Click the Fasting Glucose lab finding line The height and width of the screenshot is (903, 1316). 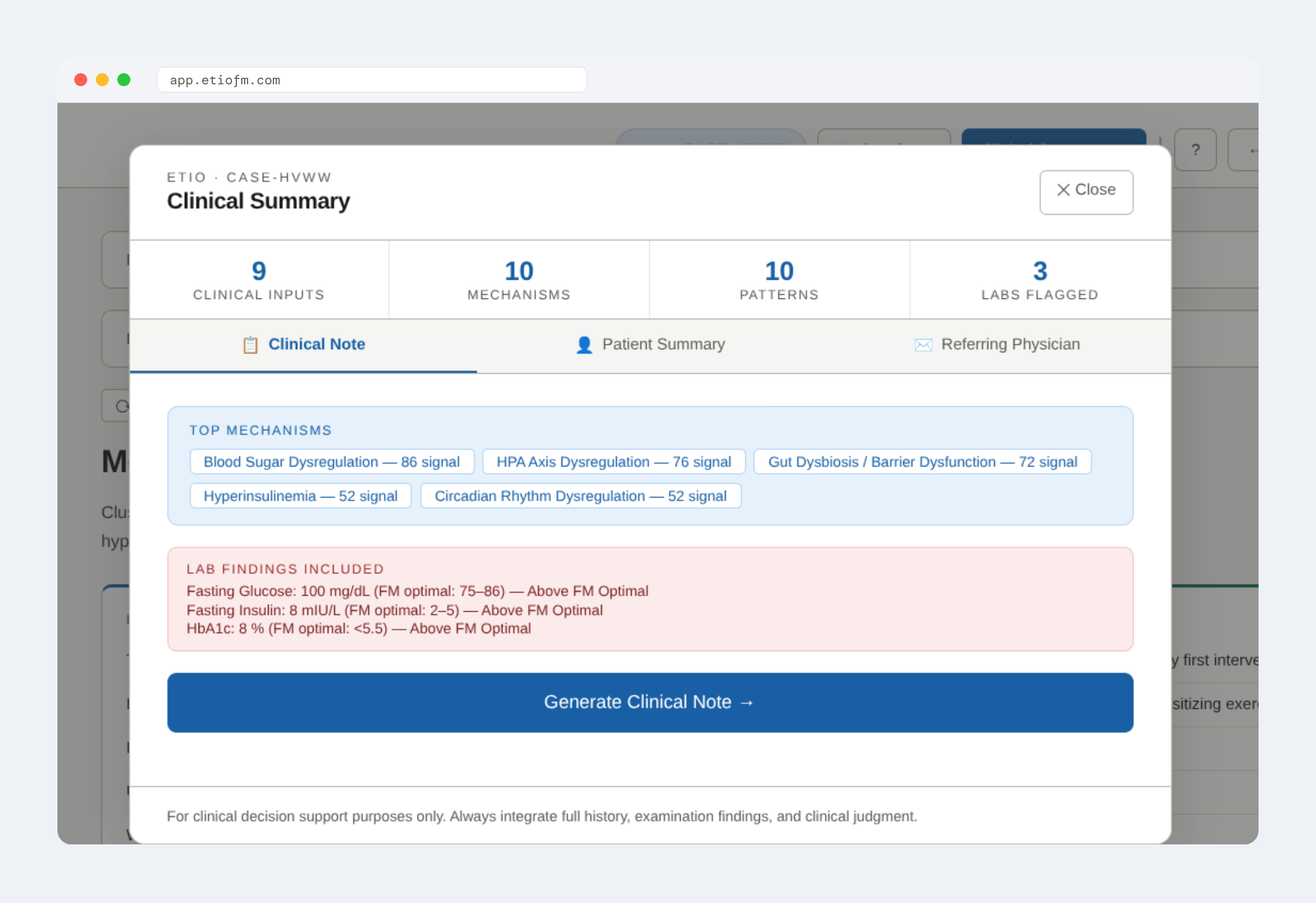(418, 591)
